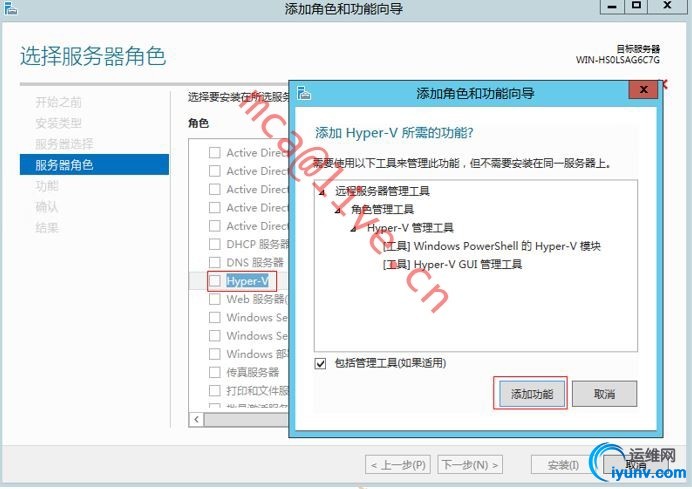Screen dimensions: 692x489
Task: Collapse the Hyper-V 管理工具 tree node
Action: tap(354, 229)
